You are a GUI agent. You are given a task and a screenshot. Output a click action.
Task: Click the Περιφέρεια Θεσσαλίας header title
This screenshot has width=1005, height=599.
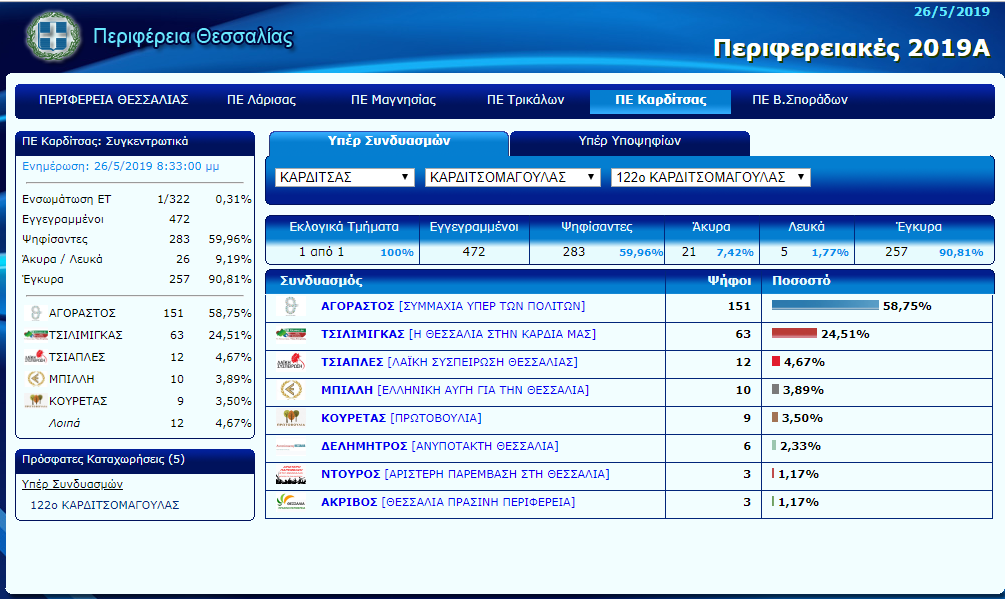coord(193,38)
